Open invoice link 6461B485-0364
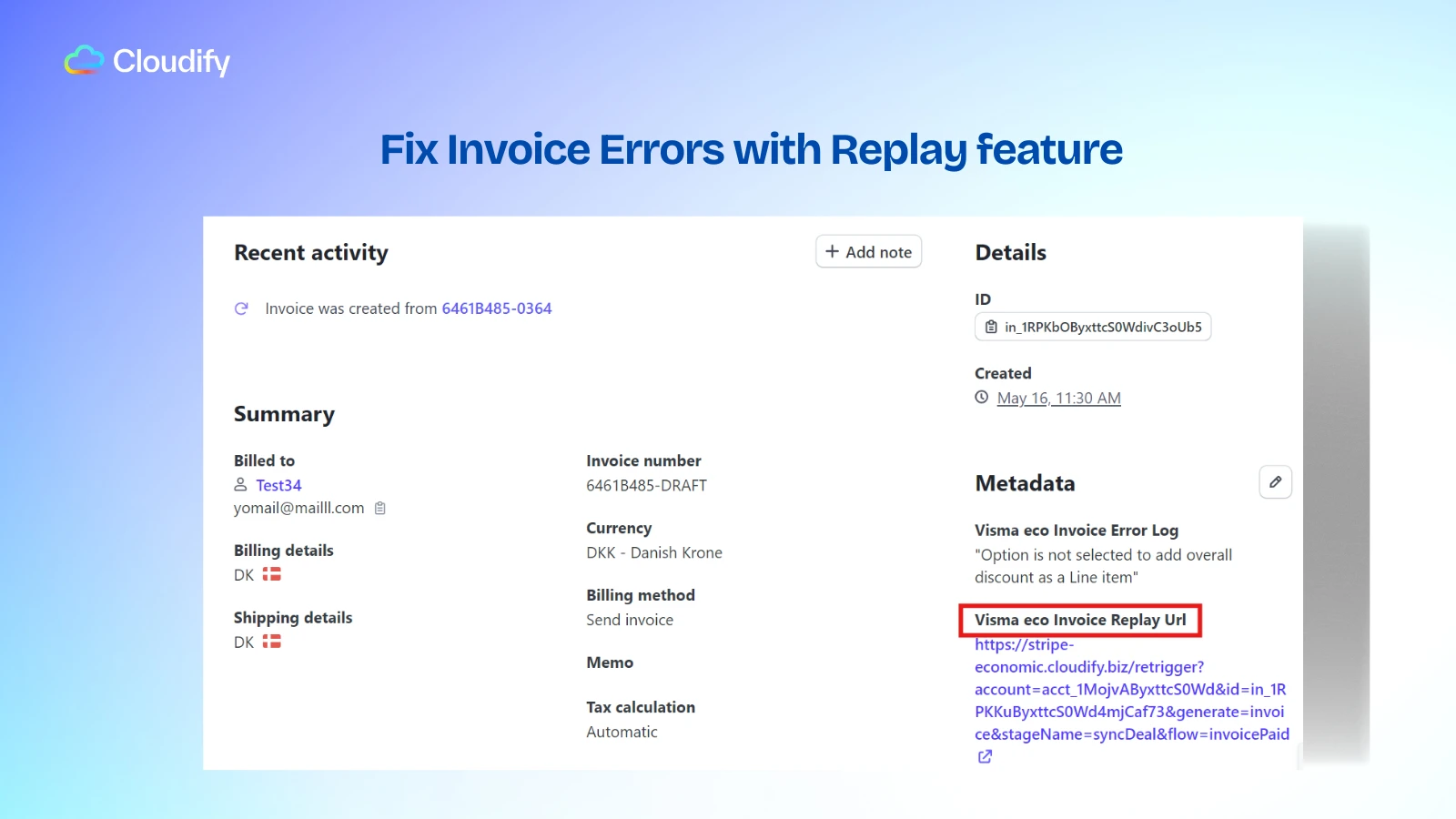This screenshot has height=819, width=1456. 497,308
